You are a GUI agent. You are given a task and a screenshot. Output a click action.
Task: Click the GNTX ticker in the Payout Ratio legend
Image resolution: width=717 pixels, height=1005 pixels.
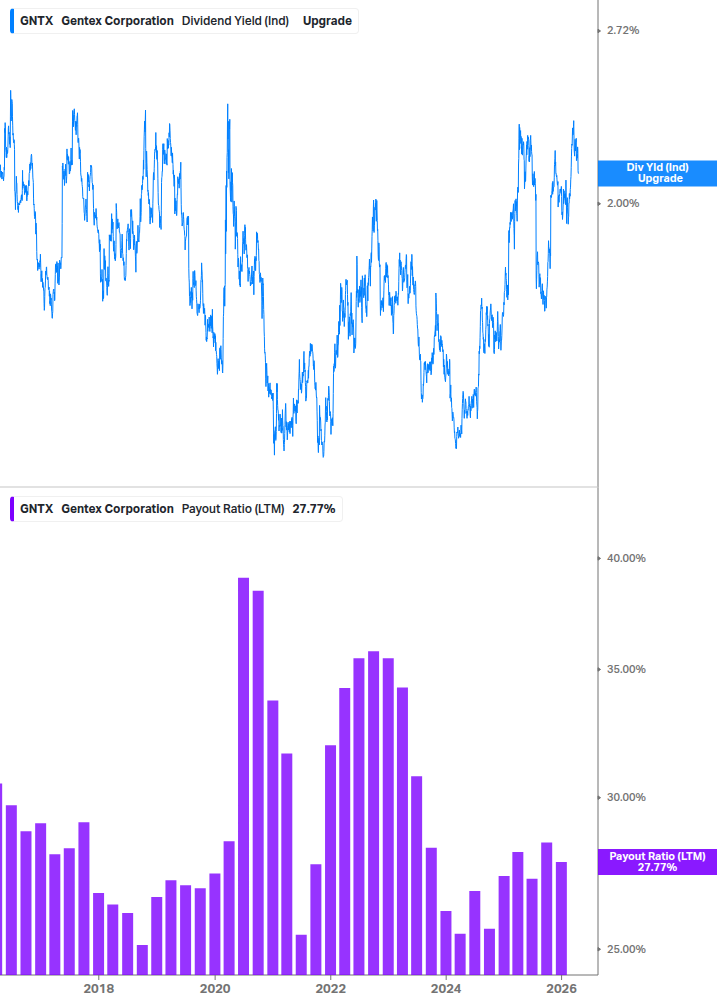coord(37,509)
